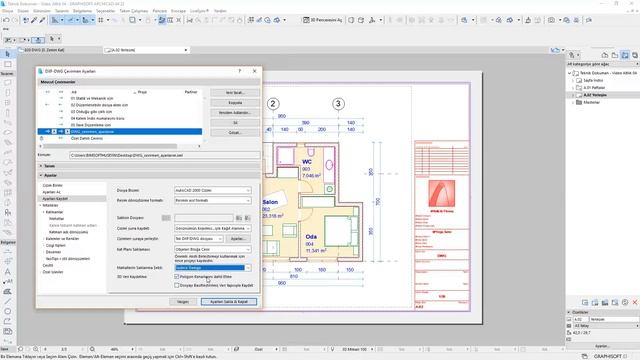Click the '3D Penceresini Aç' toolbar button
The height and width of the screenshot is (360, 640).
tap(322, 20)
